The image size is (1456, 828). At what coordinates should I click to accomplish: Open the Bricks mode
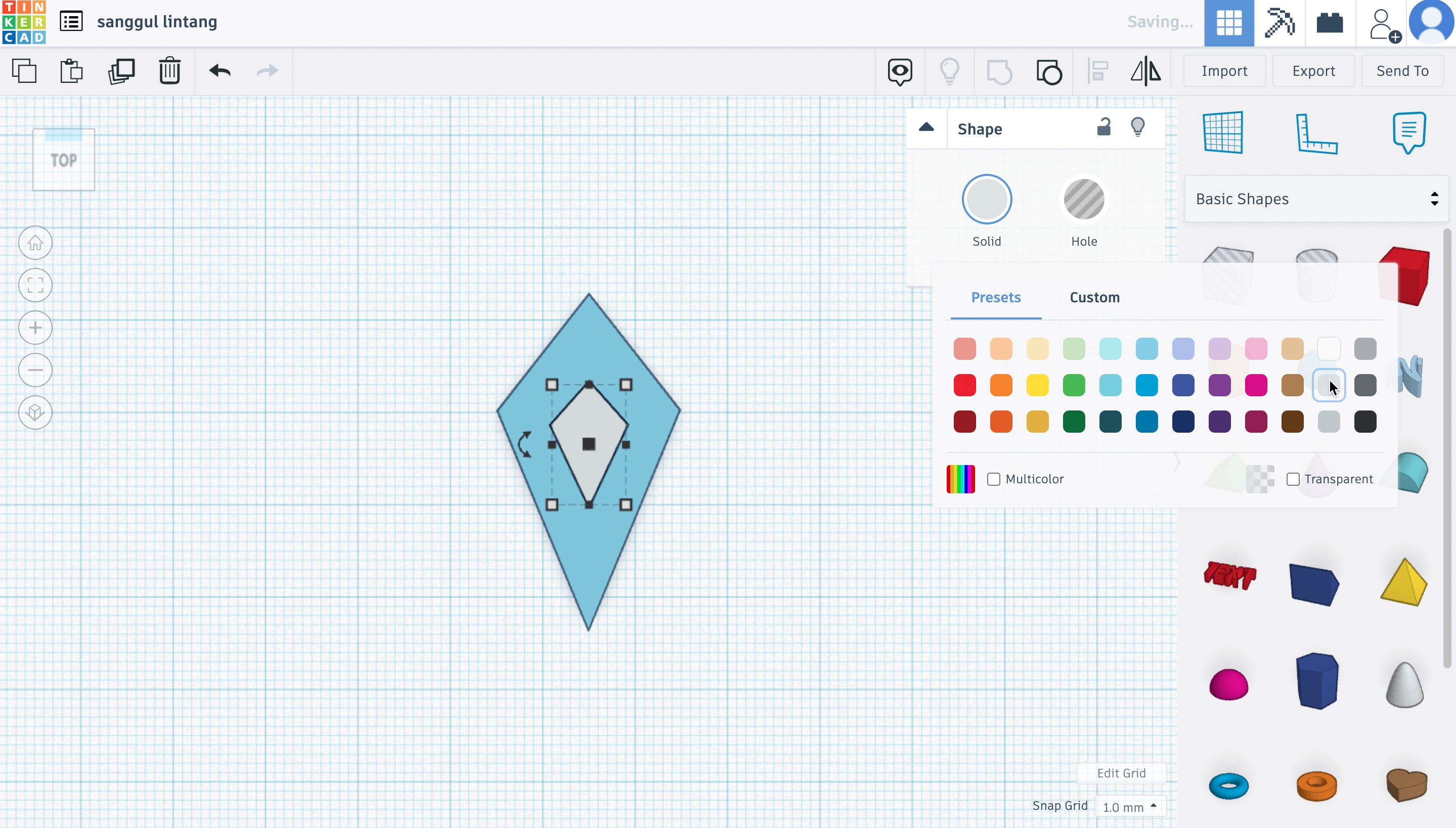coord(1330,23)
